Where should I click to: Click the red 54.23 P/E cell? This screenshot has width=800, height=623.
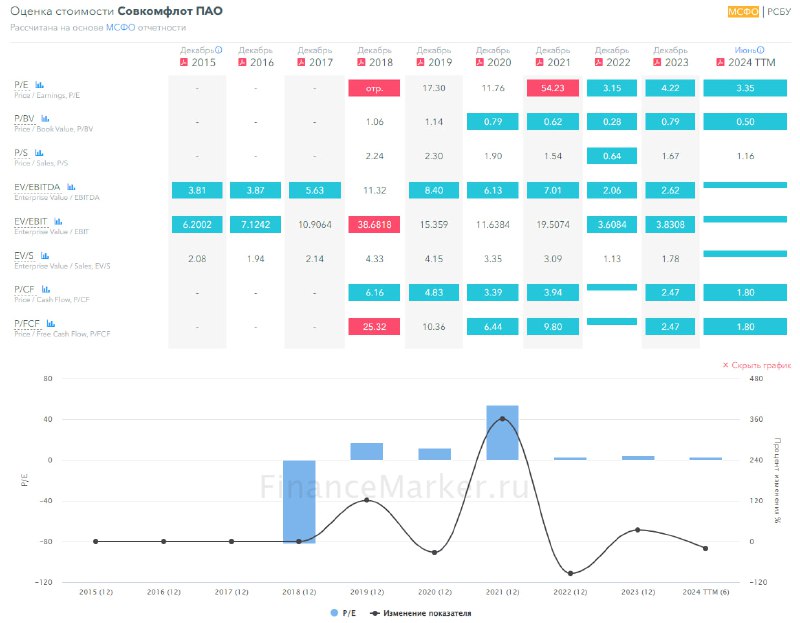(553, 88)
